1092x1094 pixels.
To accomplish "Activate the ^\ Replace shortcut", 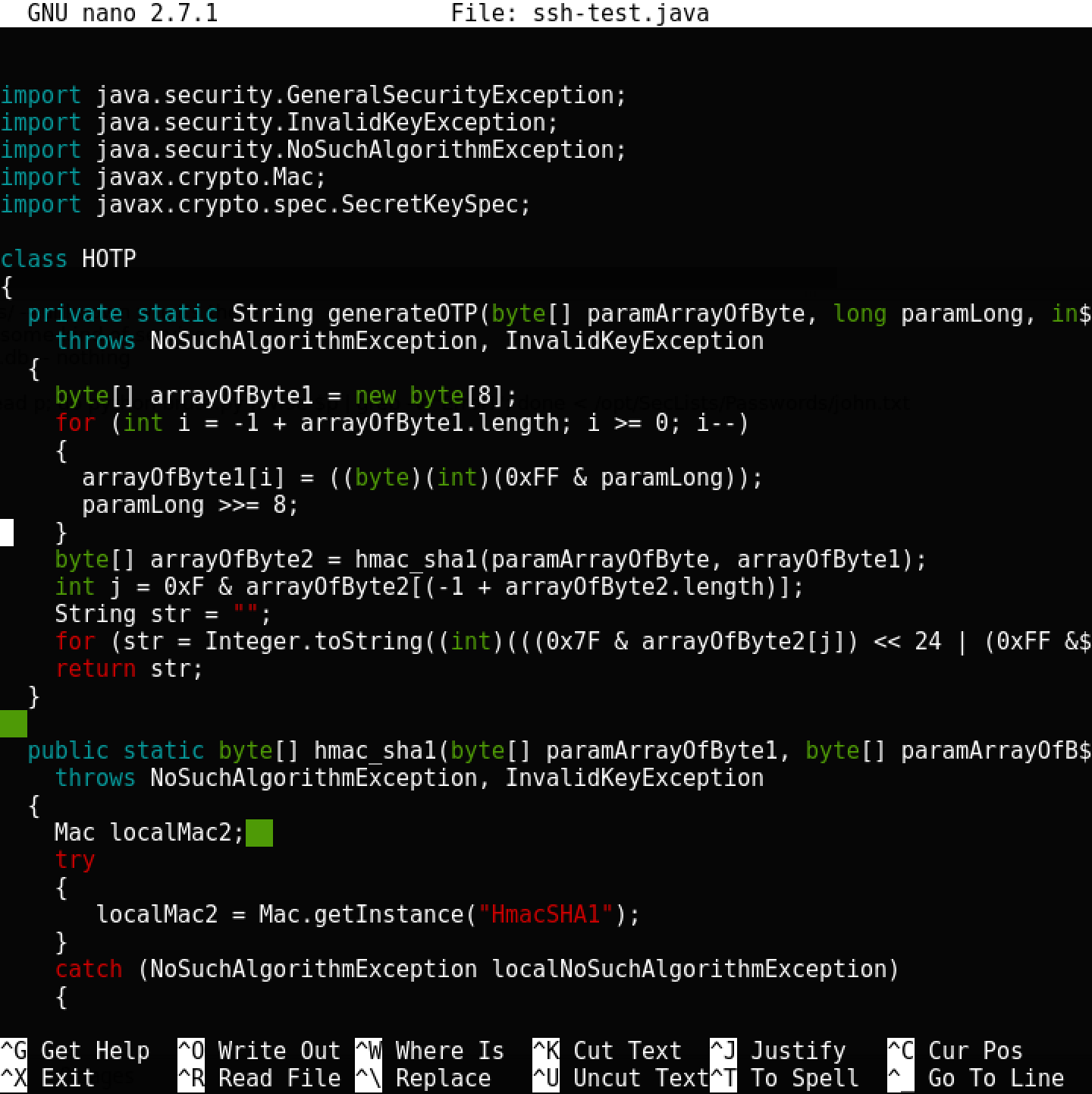I will pyautogui.click(x=423, y=1078).
